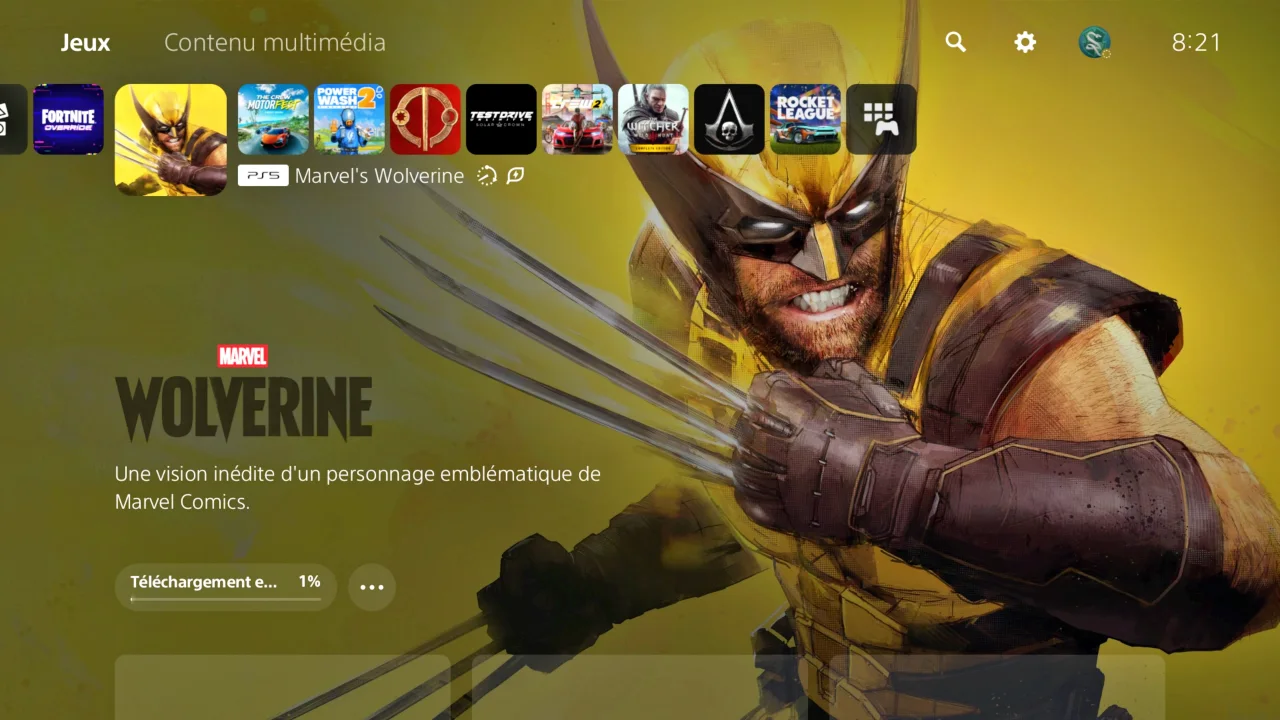This screenshot has width=1280, height=720.
Task: Open the search magnifier icon
Action: [x=956, y=42]
